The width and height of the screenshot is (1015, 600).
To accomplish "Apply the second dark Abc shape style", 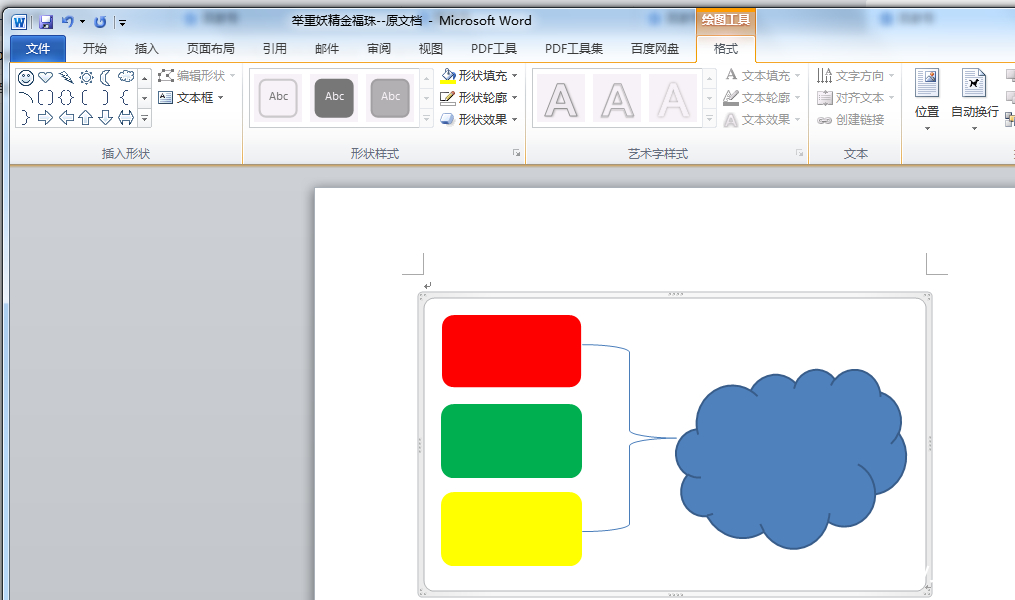I will (333, 97).
